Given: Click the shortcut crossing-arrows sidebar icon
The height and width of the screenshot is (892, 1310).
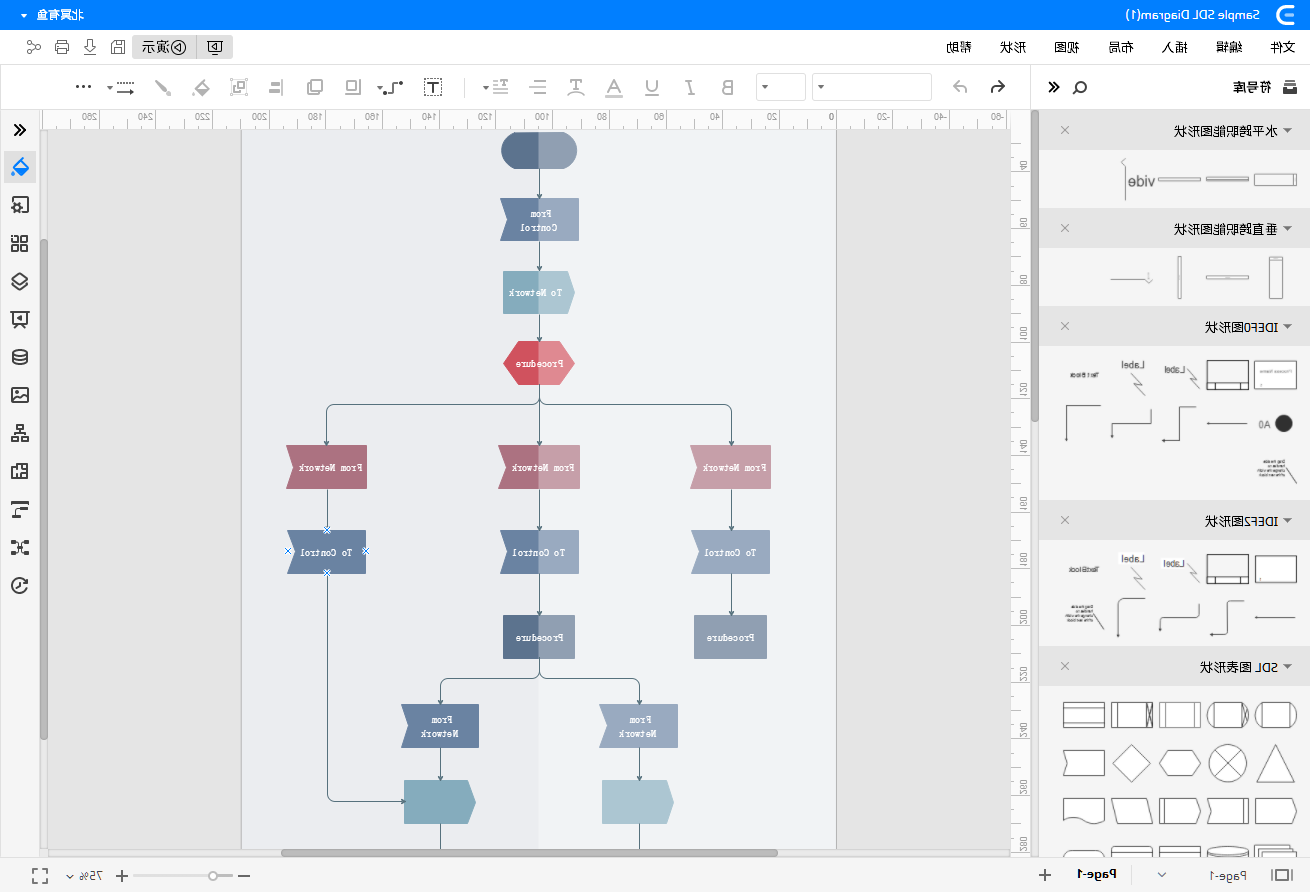Looking at the screenshot, I should point(19,547).
